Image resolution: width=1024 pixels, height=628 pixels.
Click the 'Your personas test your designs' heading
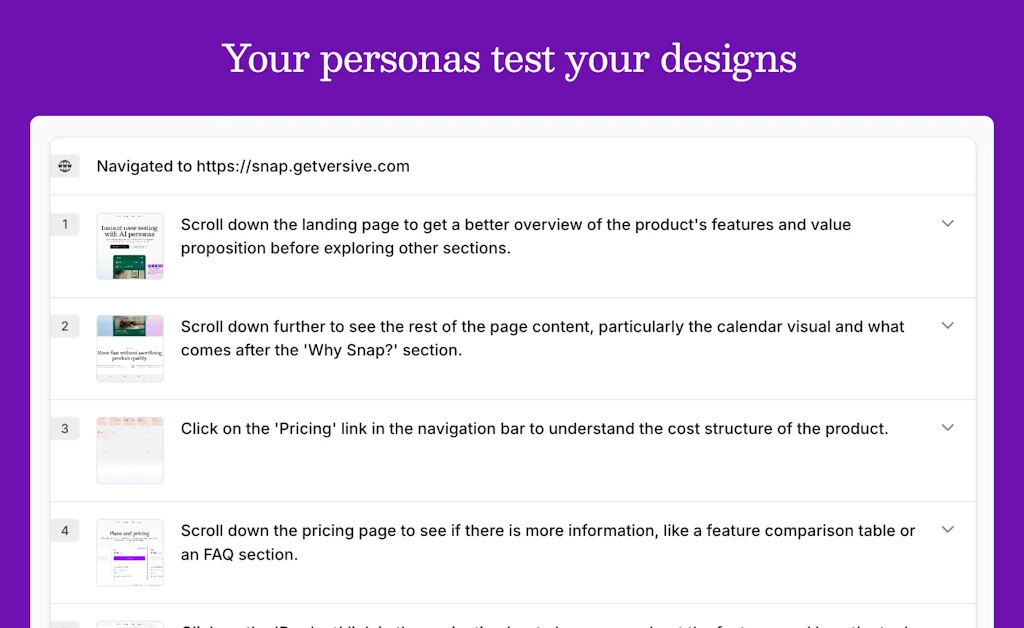point(511,59)
